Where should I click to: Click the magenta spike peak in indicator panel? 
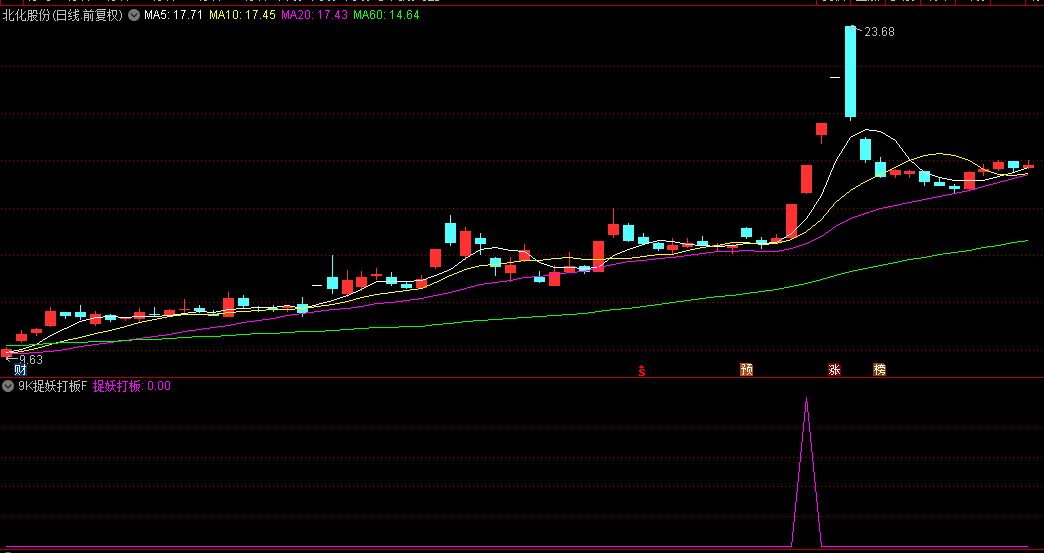(806, 399)
